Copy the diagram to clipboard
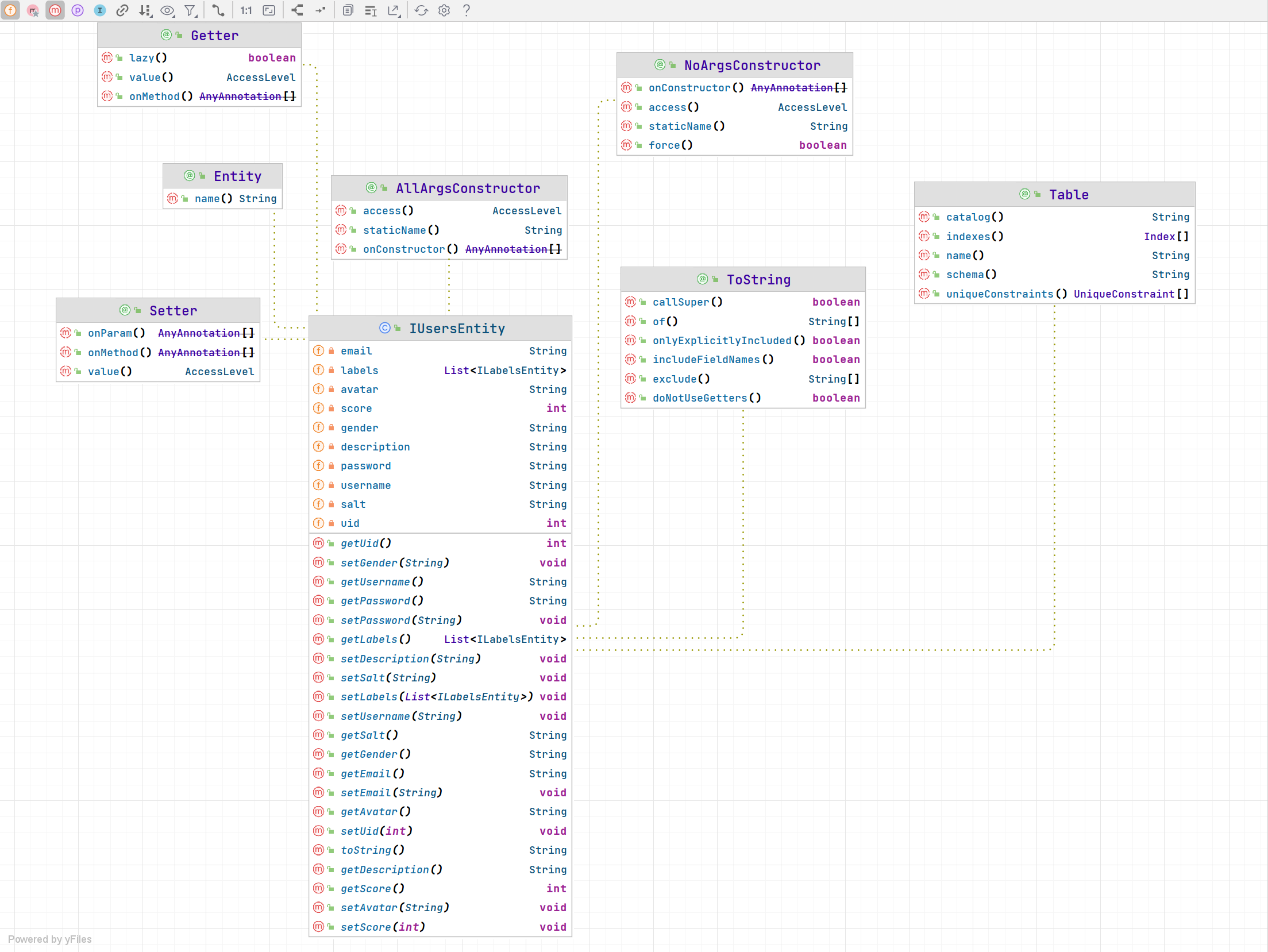The image size is (1268, 952). click(x=348, y=10)
